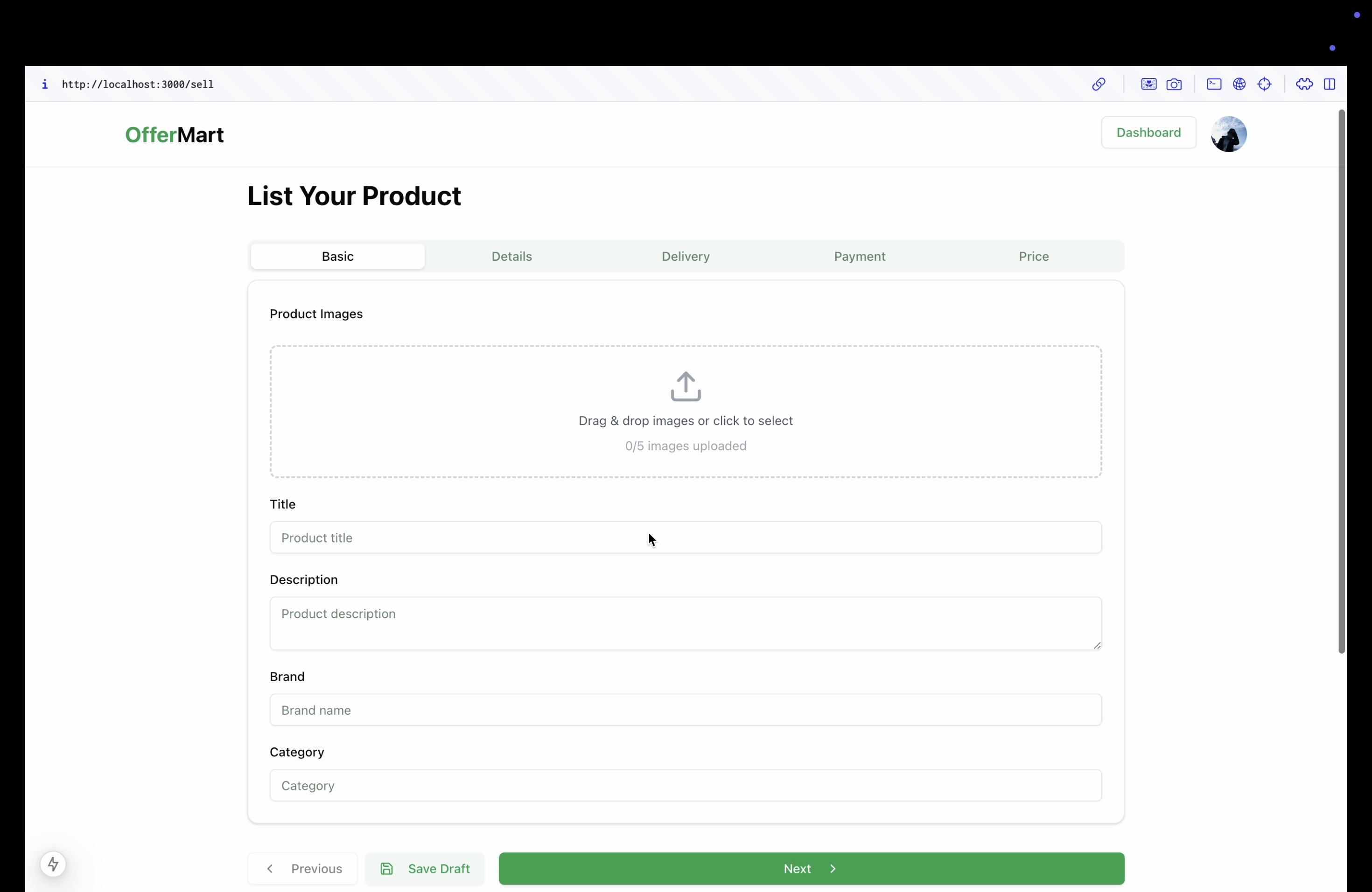The image size is (1372, 892).
Task: Click Save Draft button
Action: tap(425, 868)
